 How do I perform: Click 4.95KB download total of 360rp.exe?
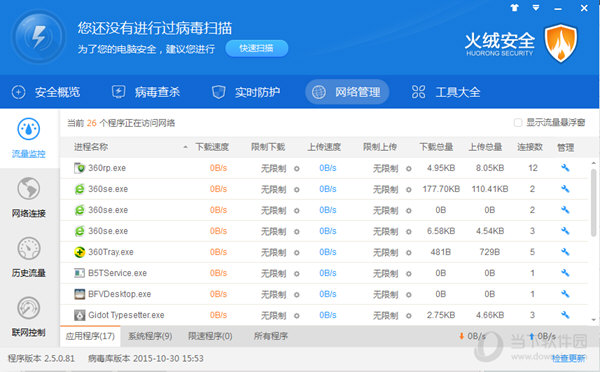tap(441, 168)
